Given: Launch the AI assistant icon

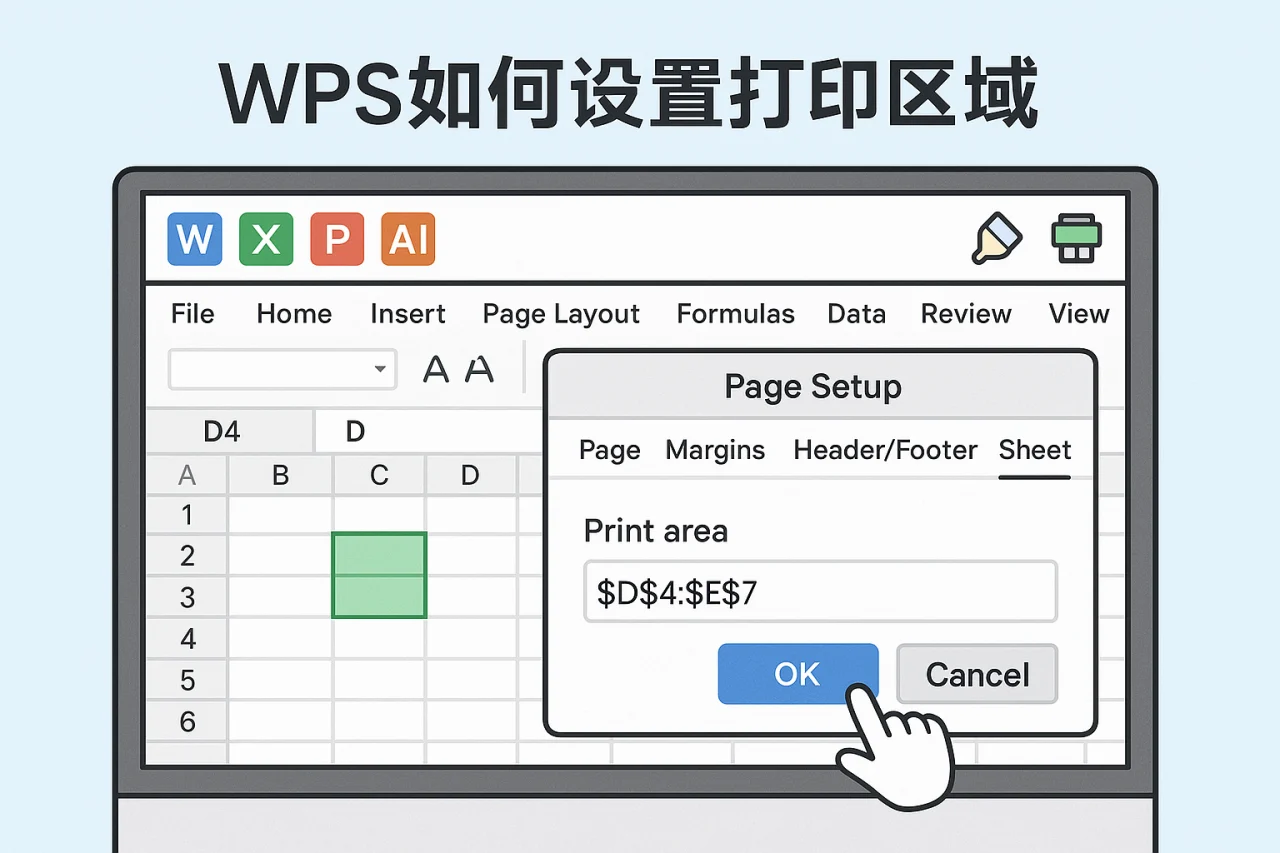Looking at the screenshot, I should pos(407,238).
